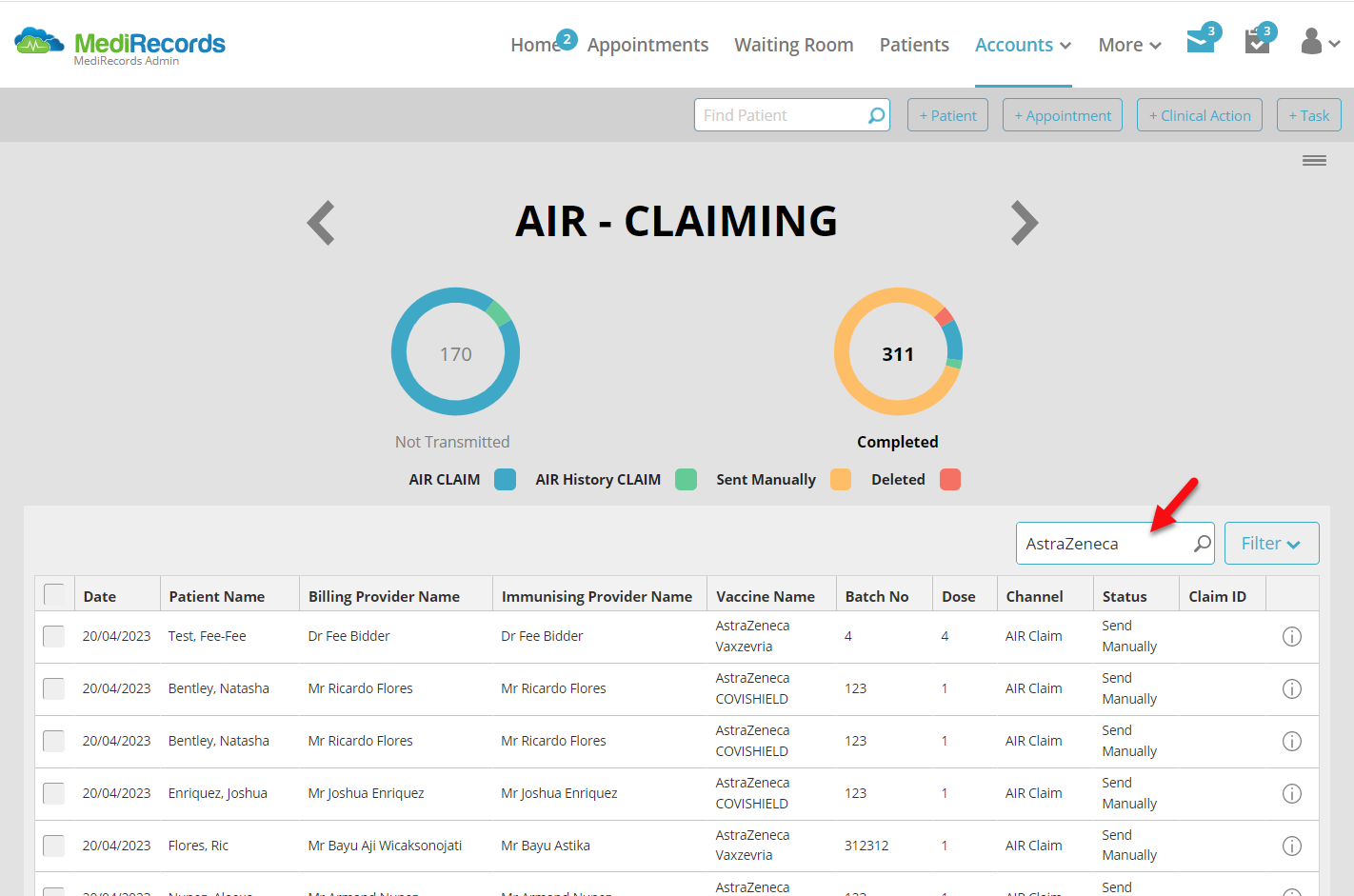Click the Not Transmitted 170 donut chart

point(455,351)
